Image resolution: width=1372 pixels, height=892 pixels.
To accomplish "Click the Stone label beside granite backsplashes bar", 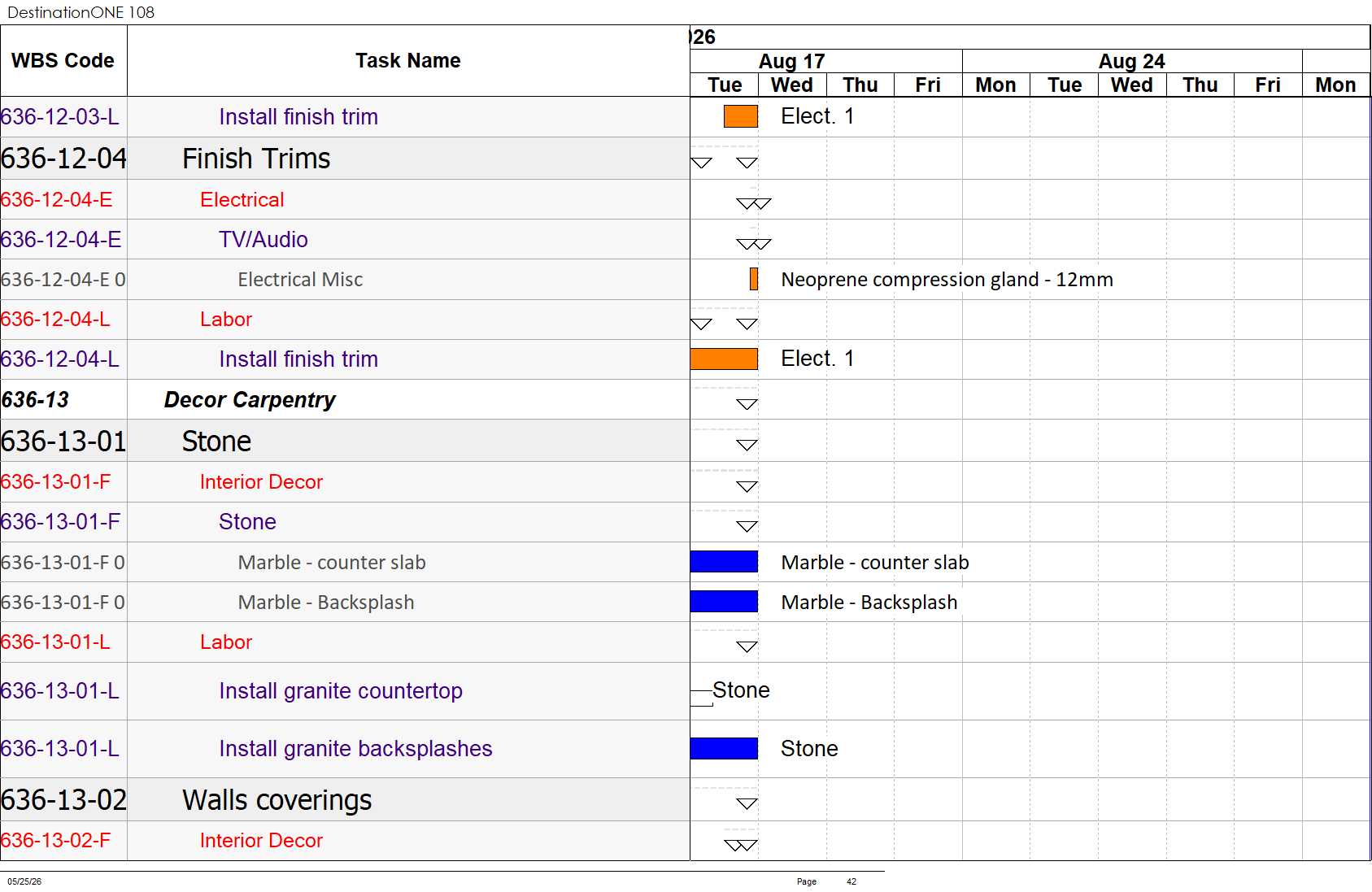I will 809,749.
